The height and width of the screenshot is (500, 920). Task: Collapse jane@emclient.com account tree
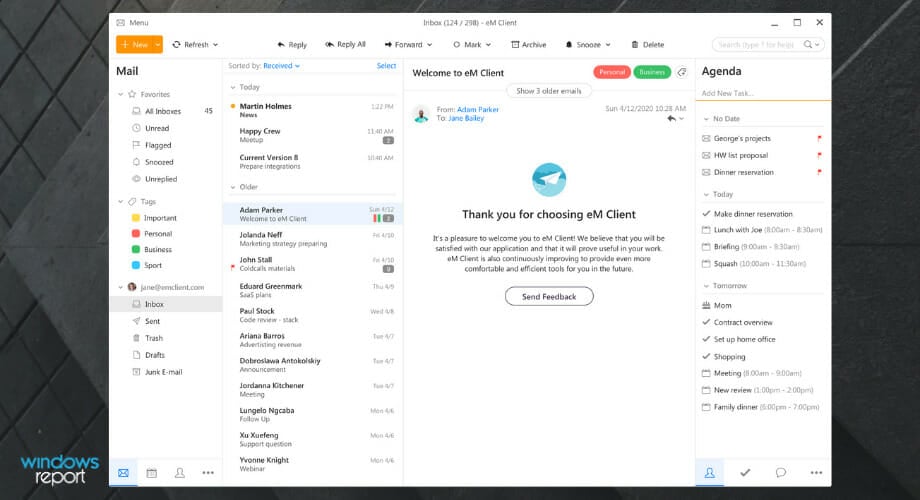(x=120, y=287)
